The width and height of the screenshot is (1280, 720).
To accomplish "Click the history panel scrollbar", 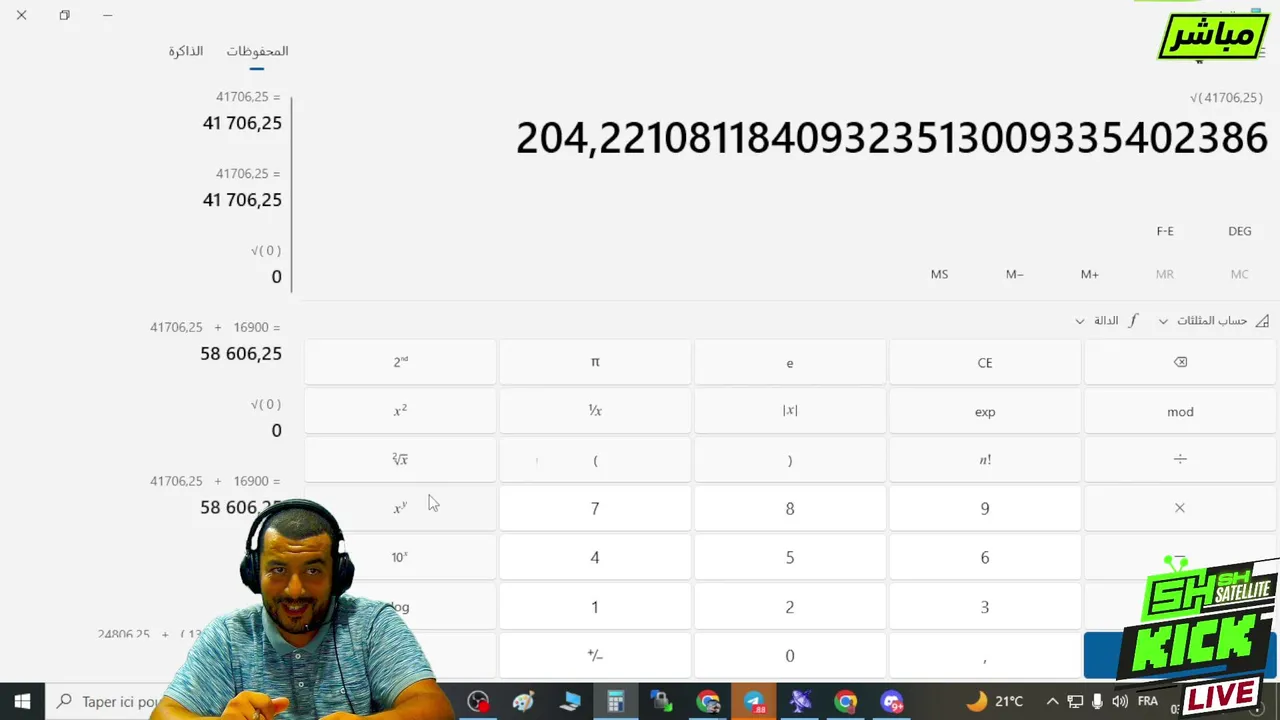I will [291, 195].
